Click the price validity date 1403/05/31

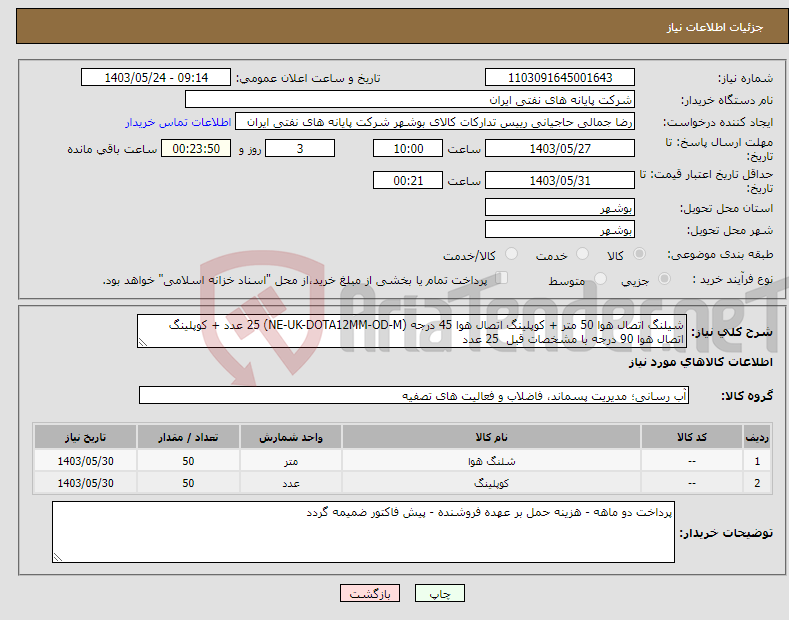tap(560, 180)
